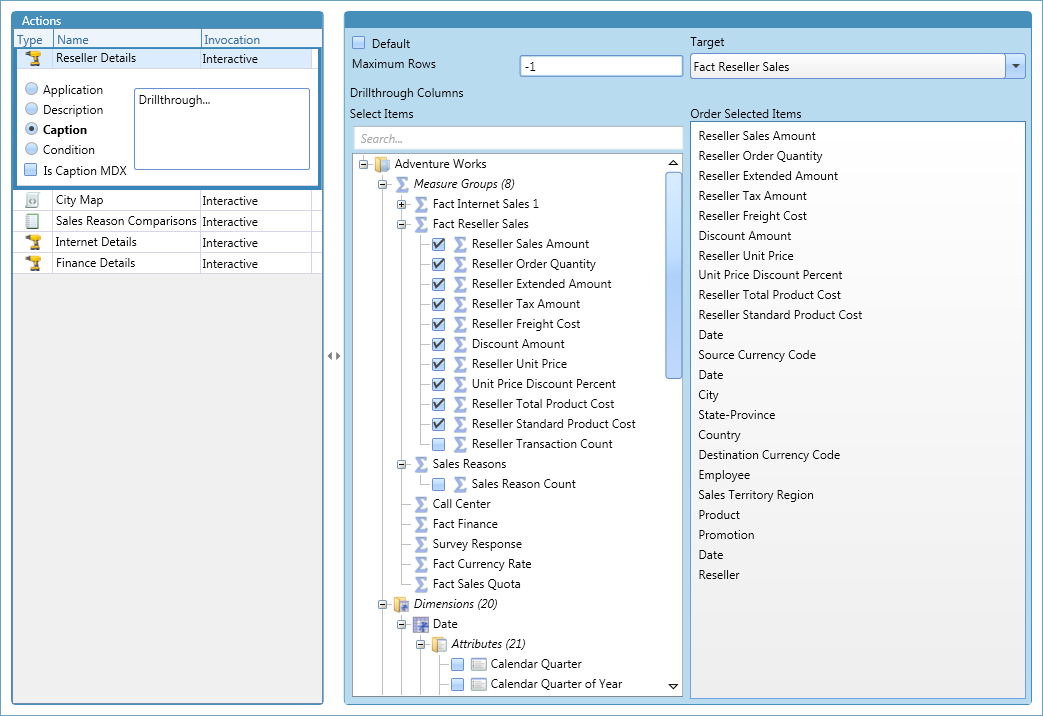
Task: Click the Calendar Quarter attribute icon
Action: point(478,664)
